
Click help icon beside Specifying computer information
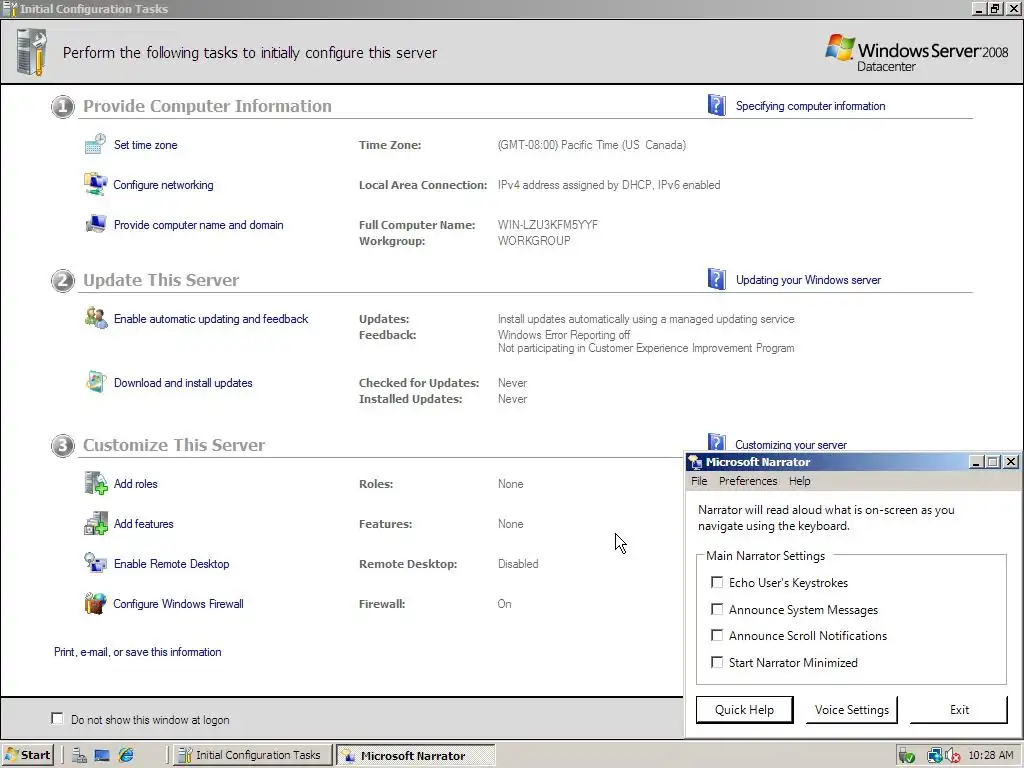point(716,105)
